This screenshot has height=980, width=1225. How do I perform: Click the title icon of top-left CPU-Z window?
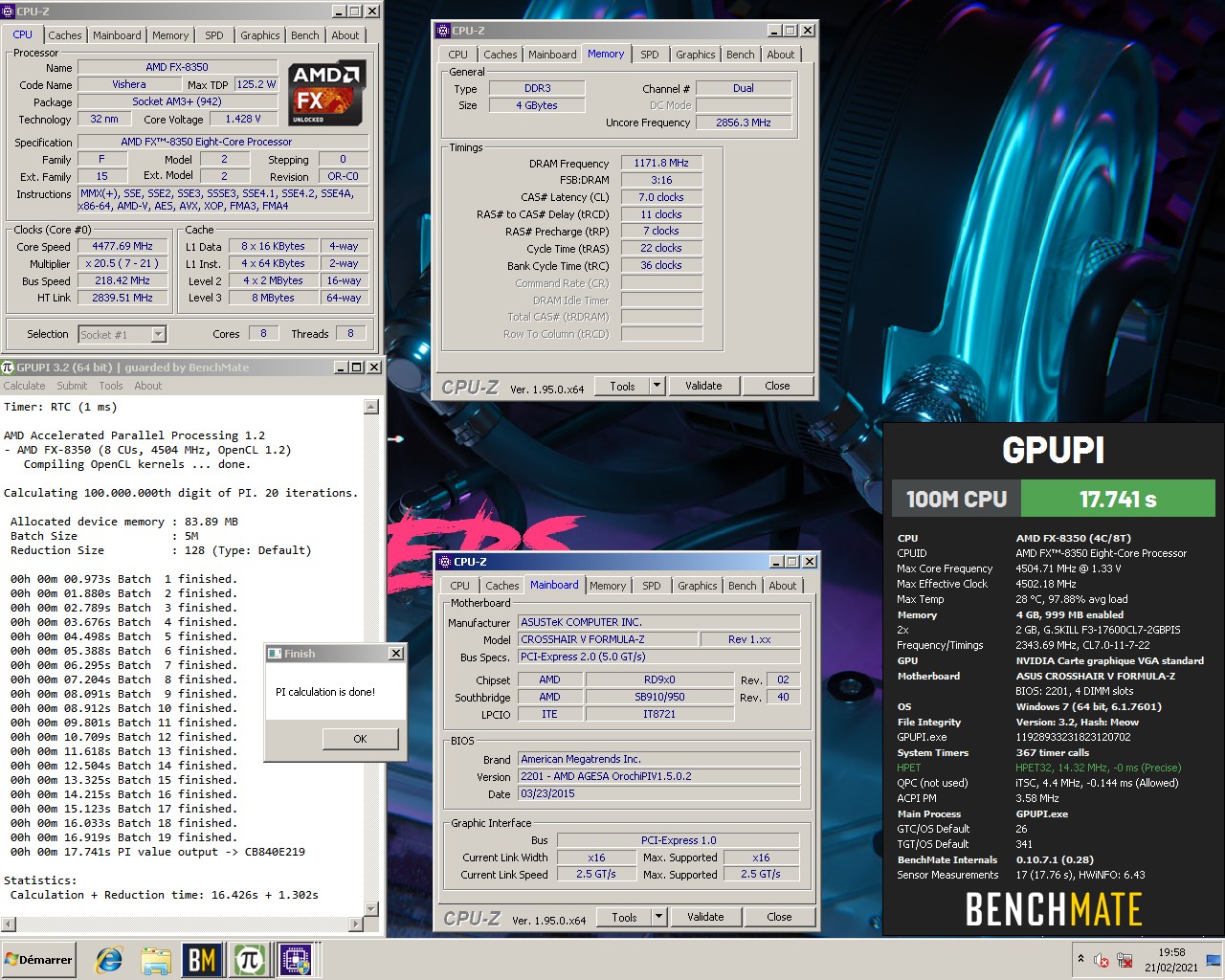point(9,11)
